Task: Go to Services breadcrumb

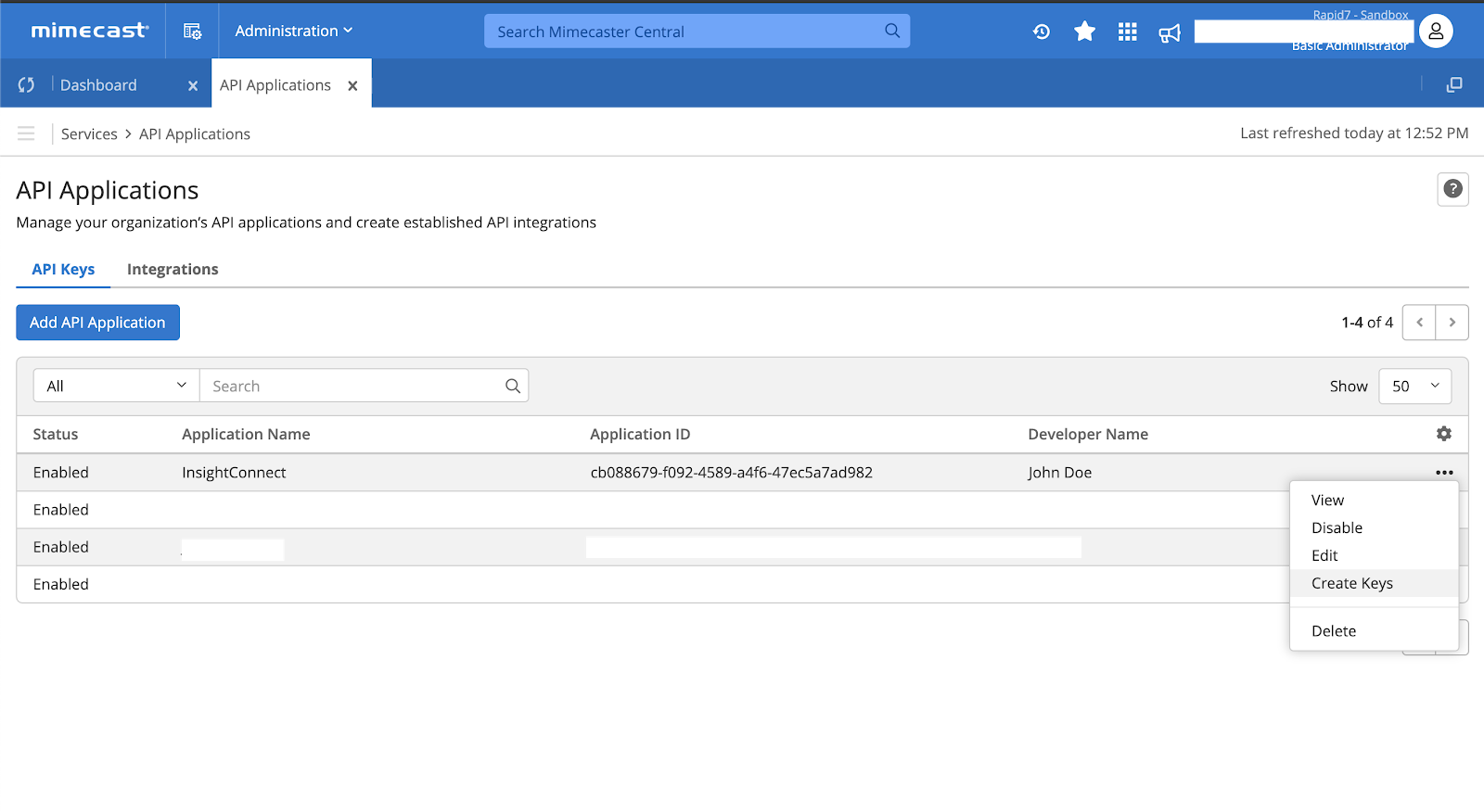Action: (89, 133)
